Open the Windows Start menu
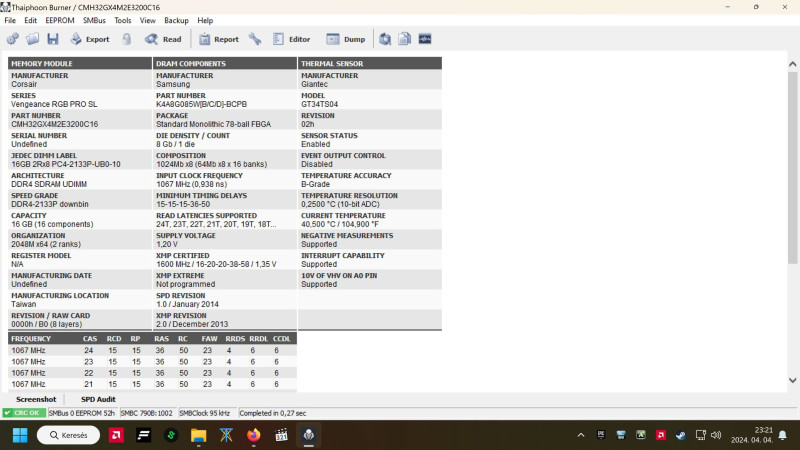This screenshot has height=450, width=800. point(20,435)
